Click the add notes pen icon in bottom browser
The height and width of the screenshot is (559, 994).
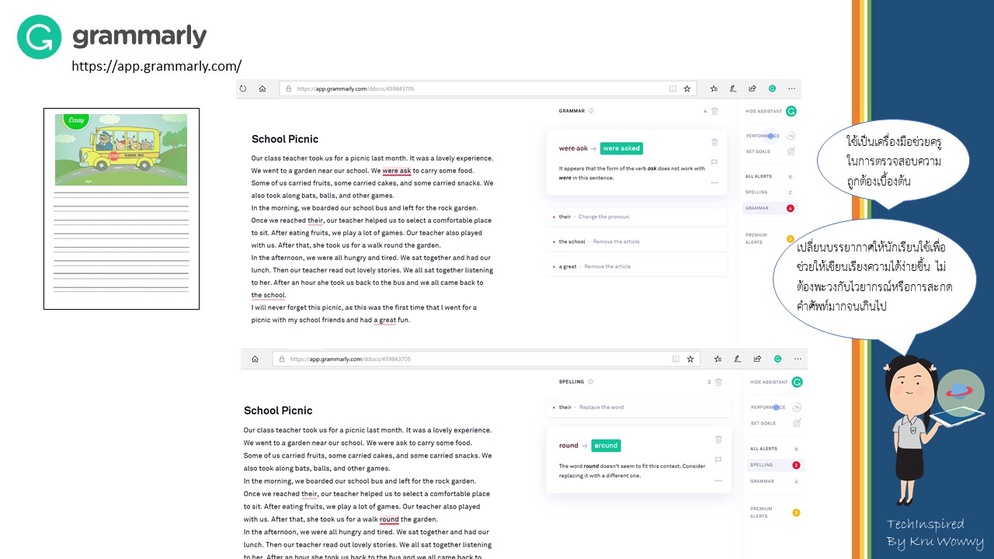coord(737,359)
